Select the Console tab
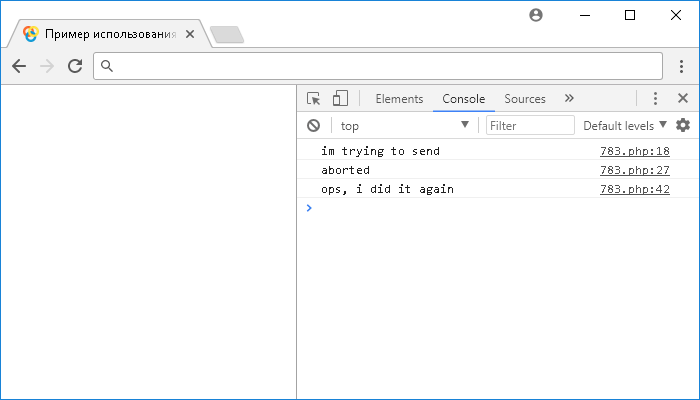This screenshot has height=400, width=700. point(463,99)
